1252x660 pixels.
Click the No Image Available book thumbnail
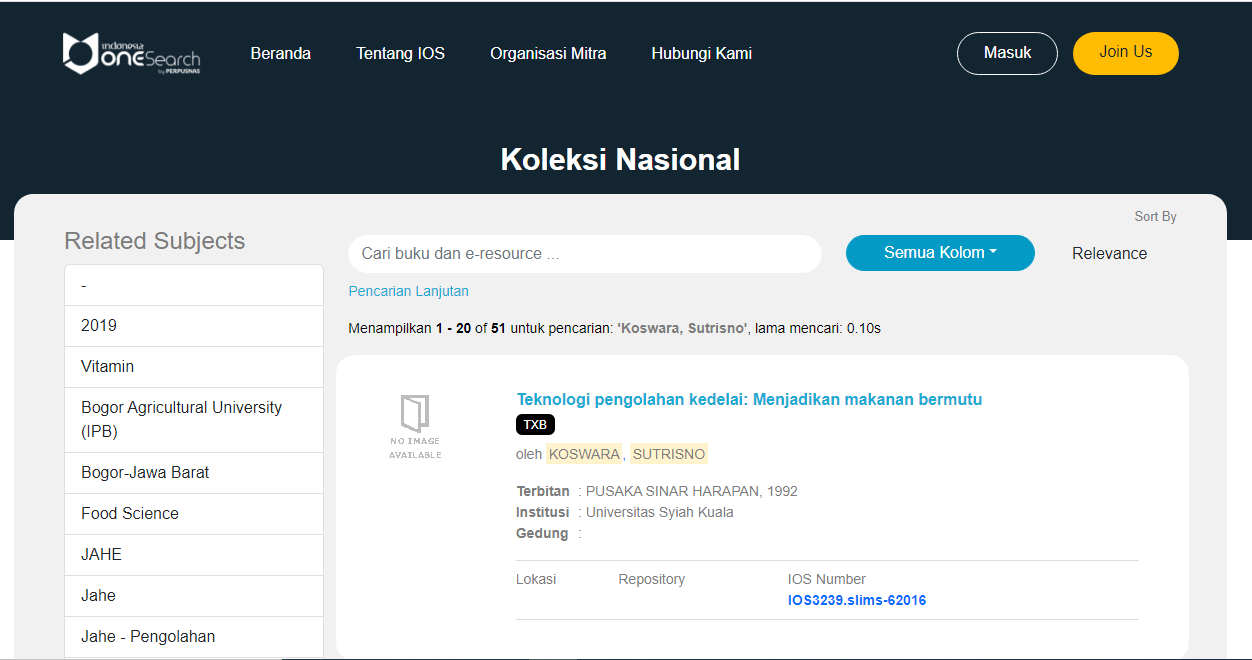pos(415,426)
